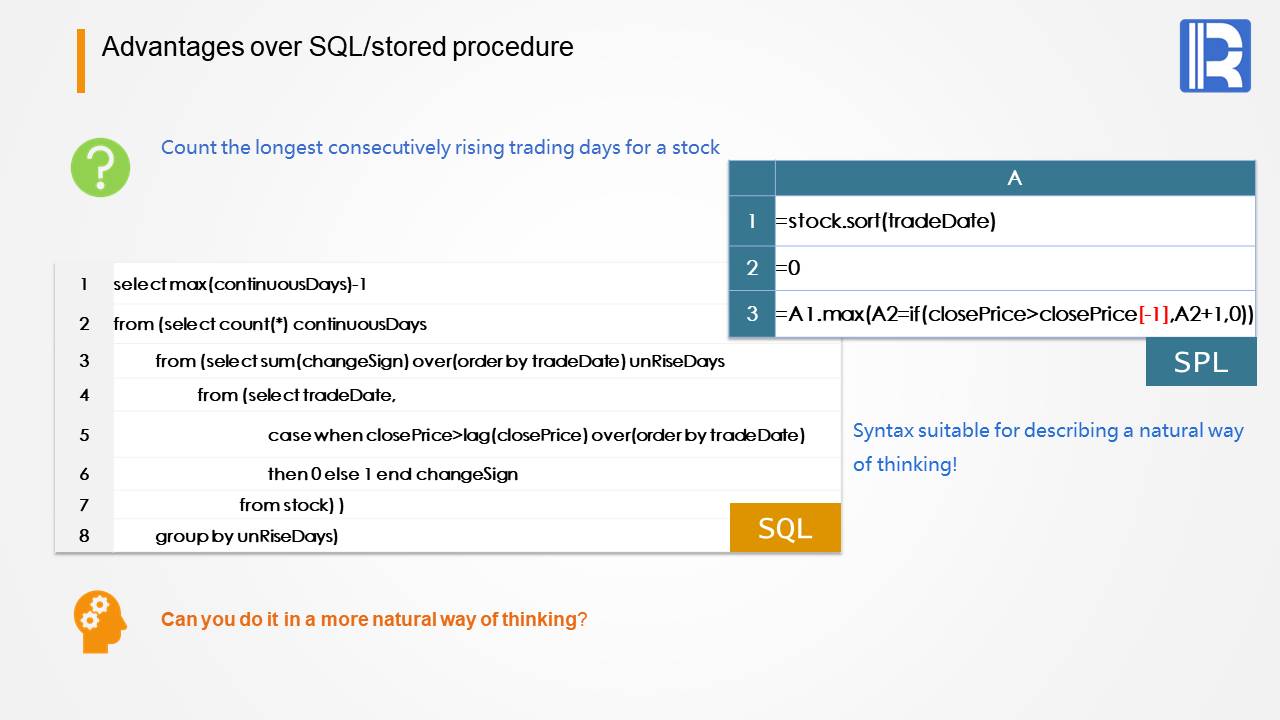Click the SPL cell containing =0
This screenshot has height=720, width=1280.
788,268
